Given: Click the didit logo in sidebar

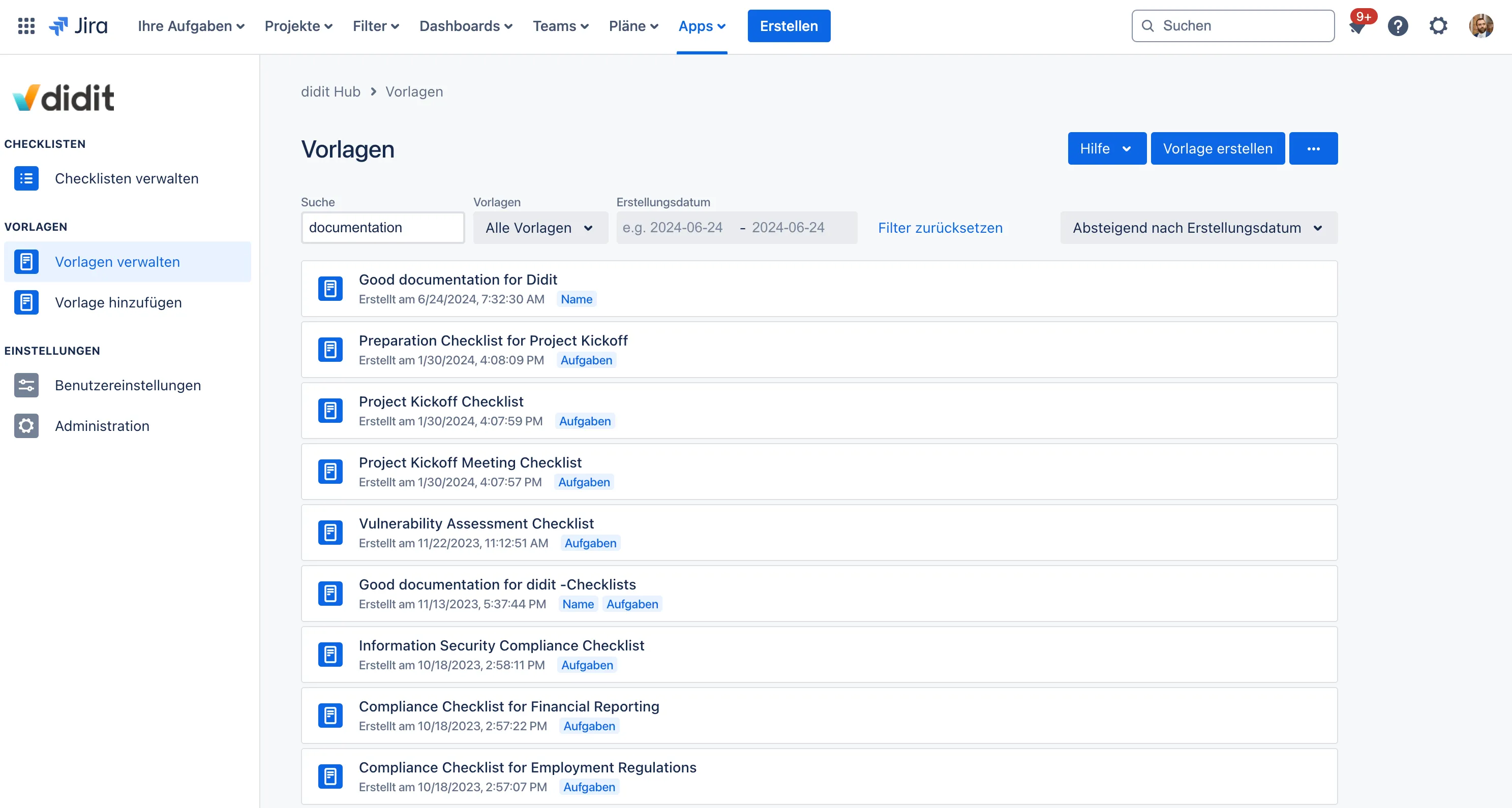Looking at the screenshot, I should pos(64,98).
